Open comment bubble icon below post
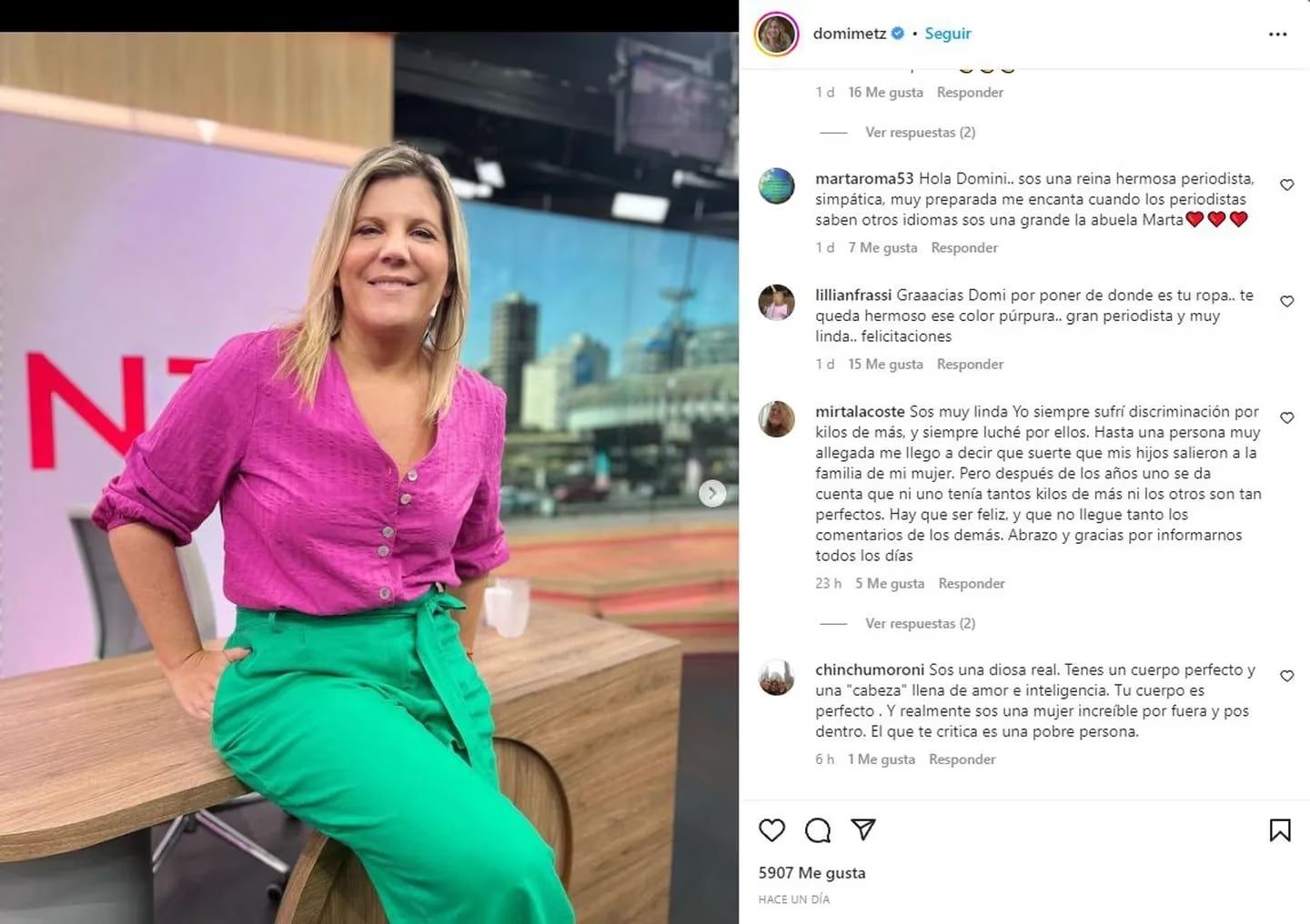Screen dimensions: 1310x924 point(818,829)
